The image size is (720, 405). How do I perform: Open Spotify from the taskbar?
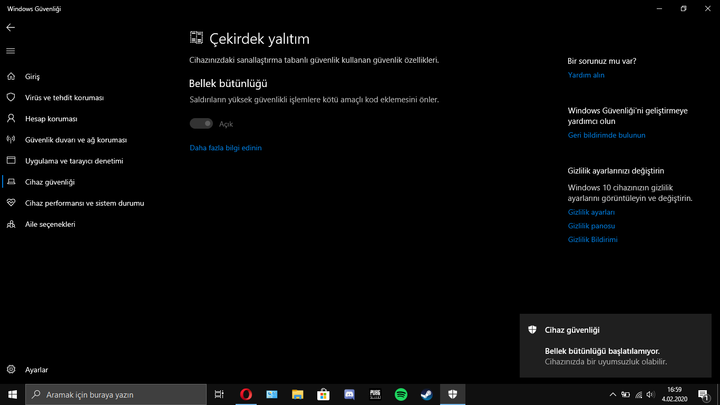[x=401, y=394]
